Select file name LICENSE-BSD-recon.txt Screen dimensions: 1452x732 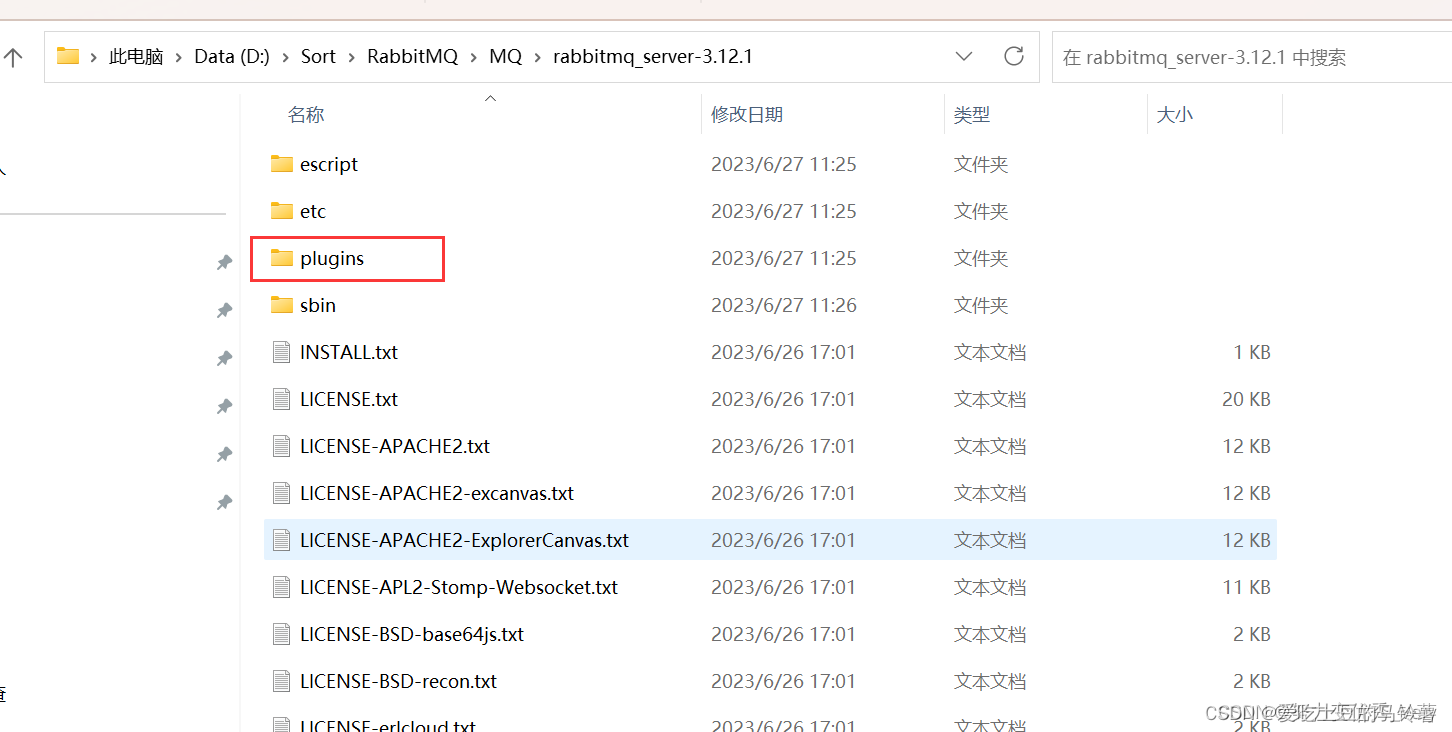(399, 681)
